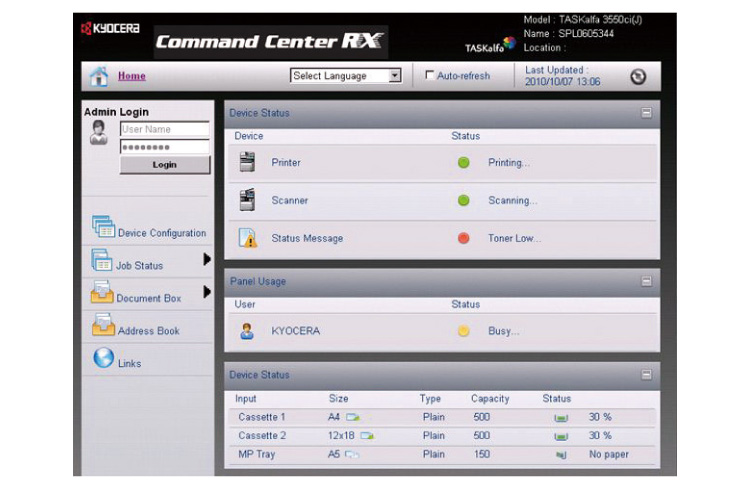Select the 'Cassette 1' row label
The width and height of the screenshot is (750, 488).
coord(262,417)
